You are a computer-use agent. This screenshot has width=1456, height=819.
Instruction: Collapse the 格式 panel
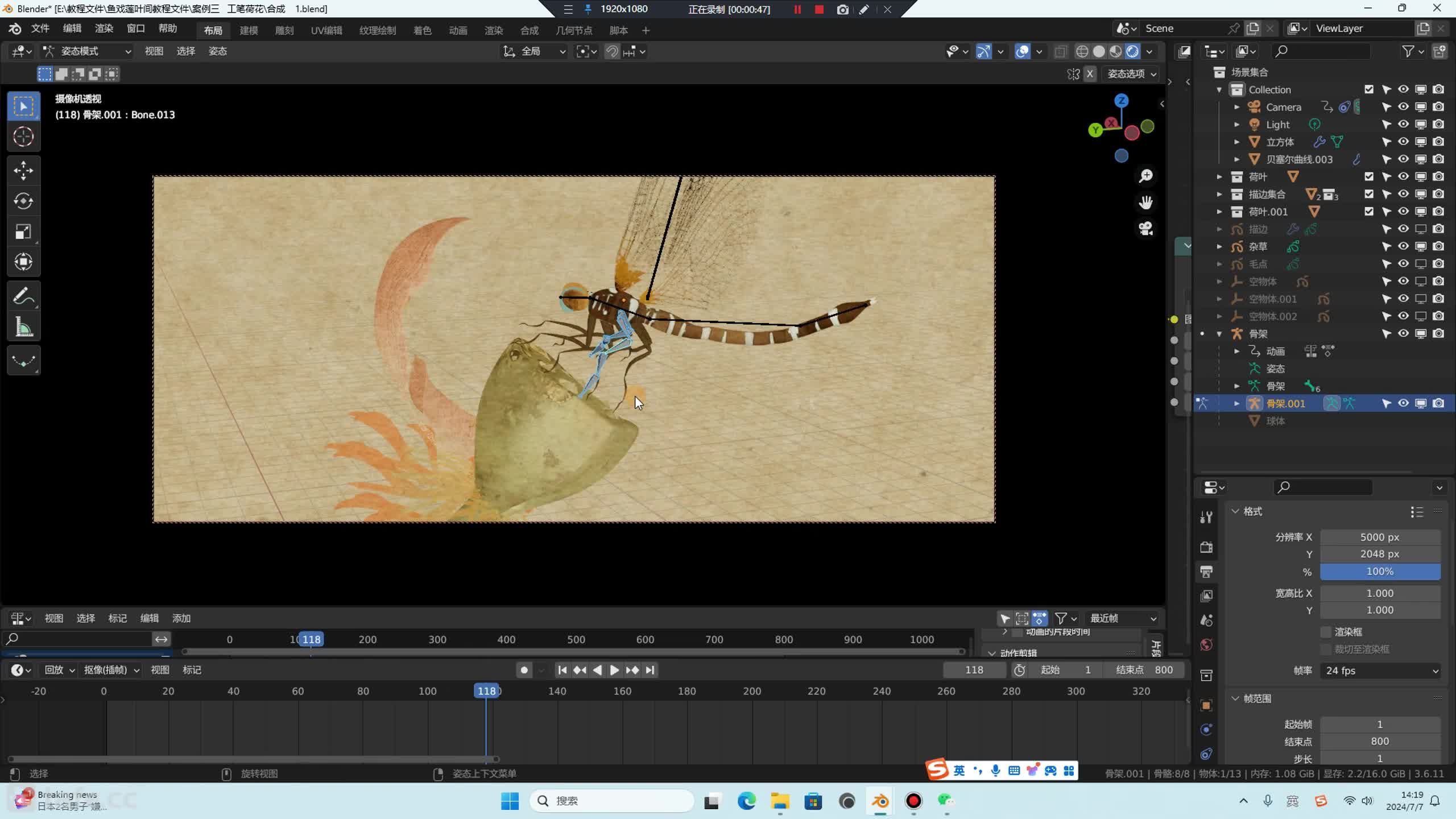point(1235,511)
